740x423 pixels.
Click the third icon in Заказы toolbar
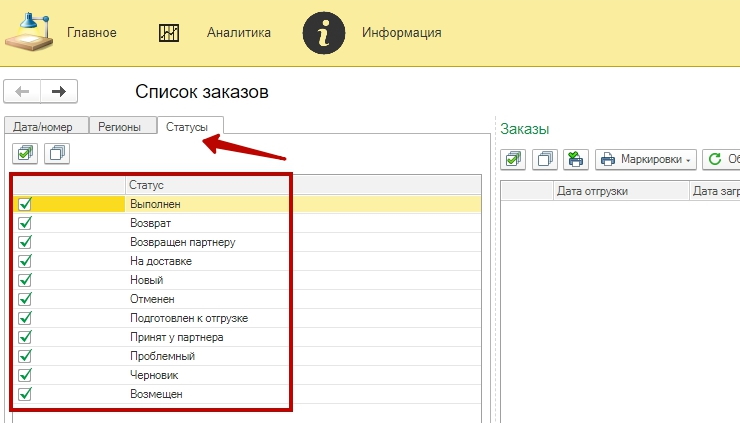click(x=575, y=159)
